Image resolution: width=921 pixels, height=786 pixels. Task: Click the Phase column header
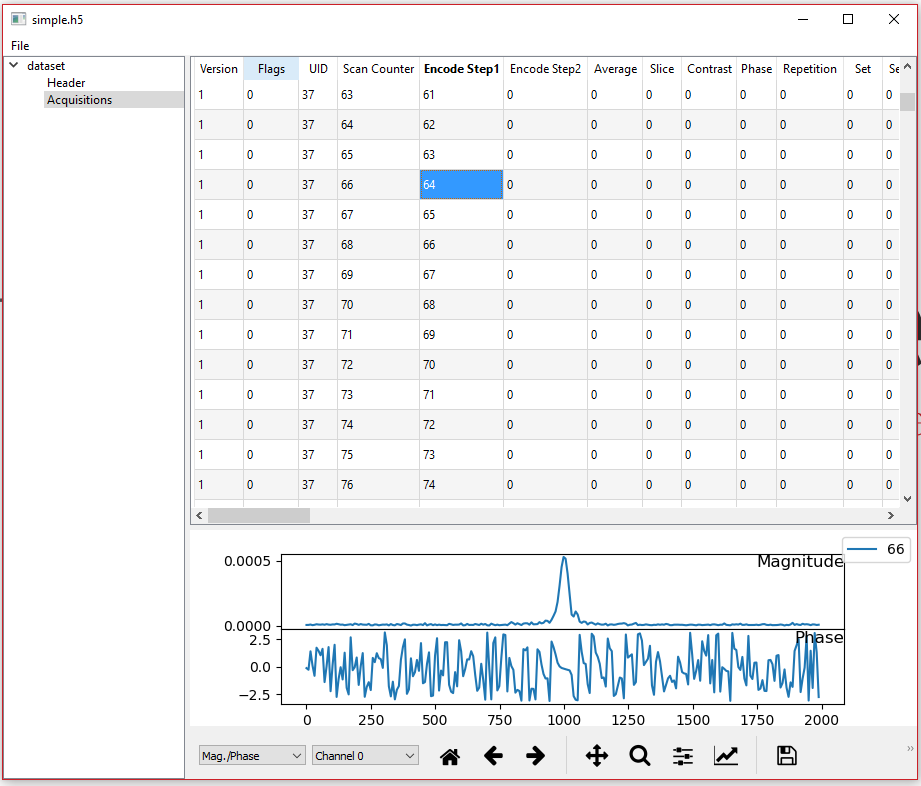(x=757, y=69)
